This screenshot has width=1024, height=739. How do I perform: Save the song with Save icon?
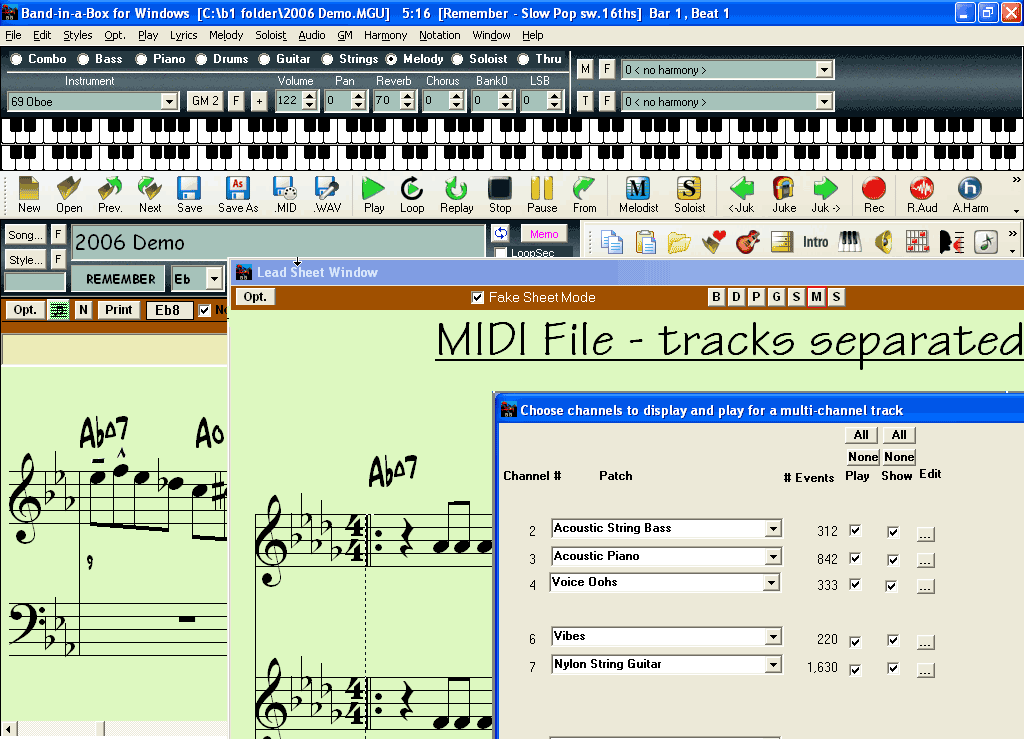(189, 195)
